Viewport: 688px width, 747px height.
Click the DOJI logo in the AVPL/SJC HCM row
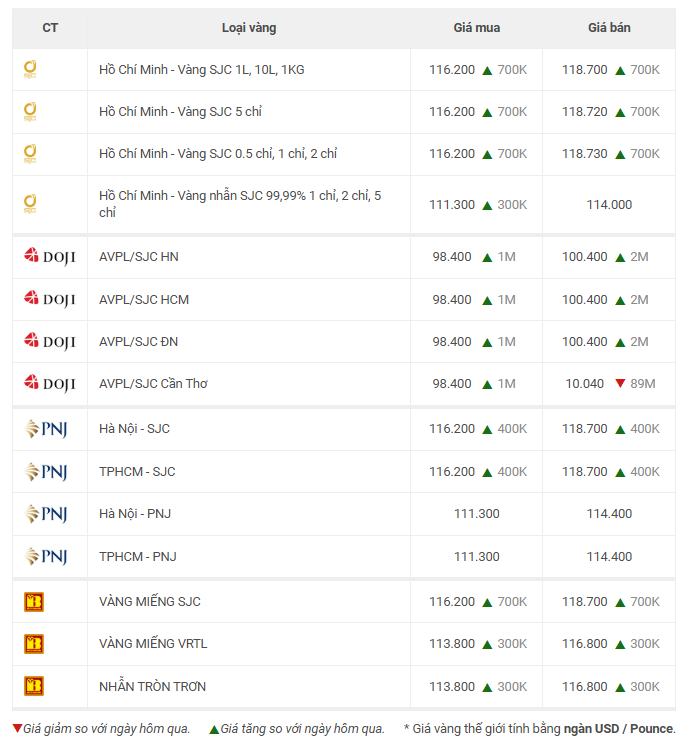point(50,299)
